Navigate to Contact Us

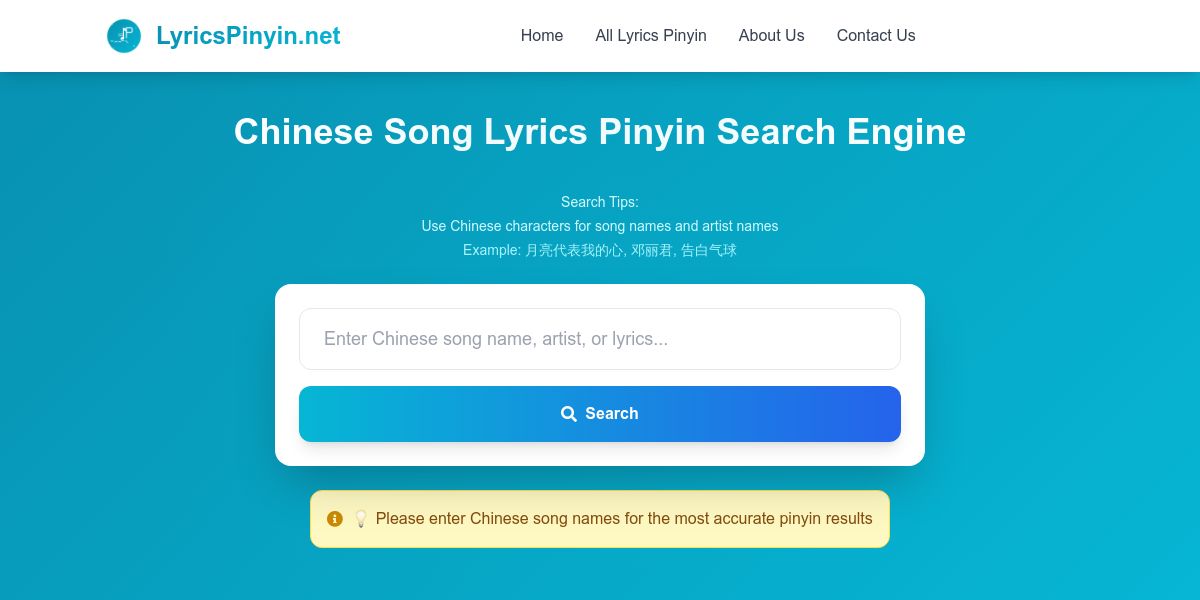coord(875,36)
